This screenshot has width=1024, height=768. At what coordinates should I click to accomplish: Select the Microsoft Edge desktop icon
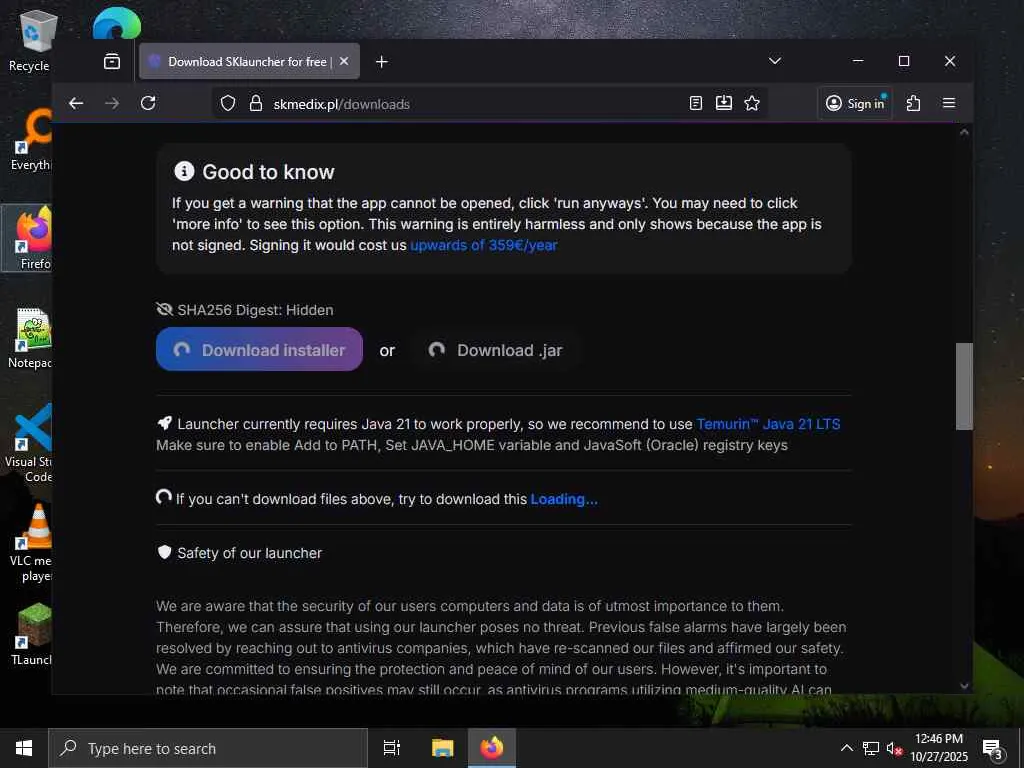(x=117, y=24)
